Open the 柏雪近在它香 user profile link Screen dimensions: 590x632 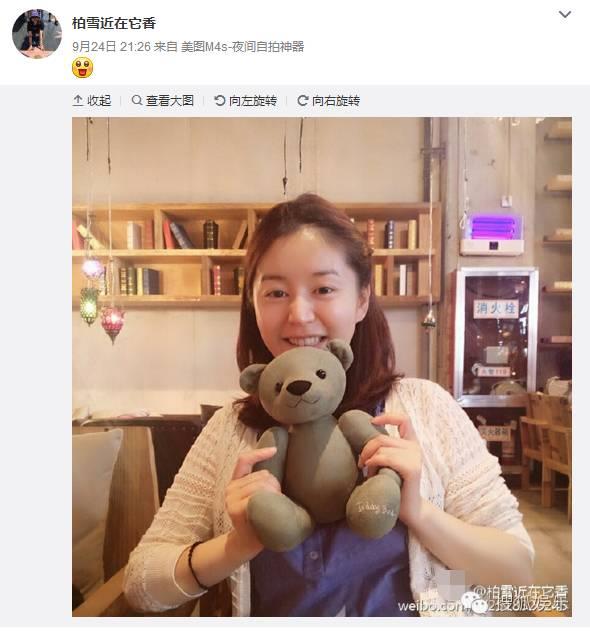click(x=114, y=23)
